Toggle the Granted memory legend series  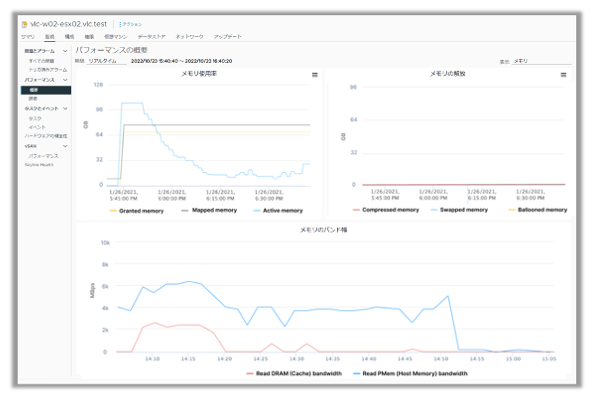tap(137, 211)
